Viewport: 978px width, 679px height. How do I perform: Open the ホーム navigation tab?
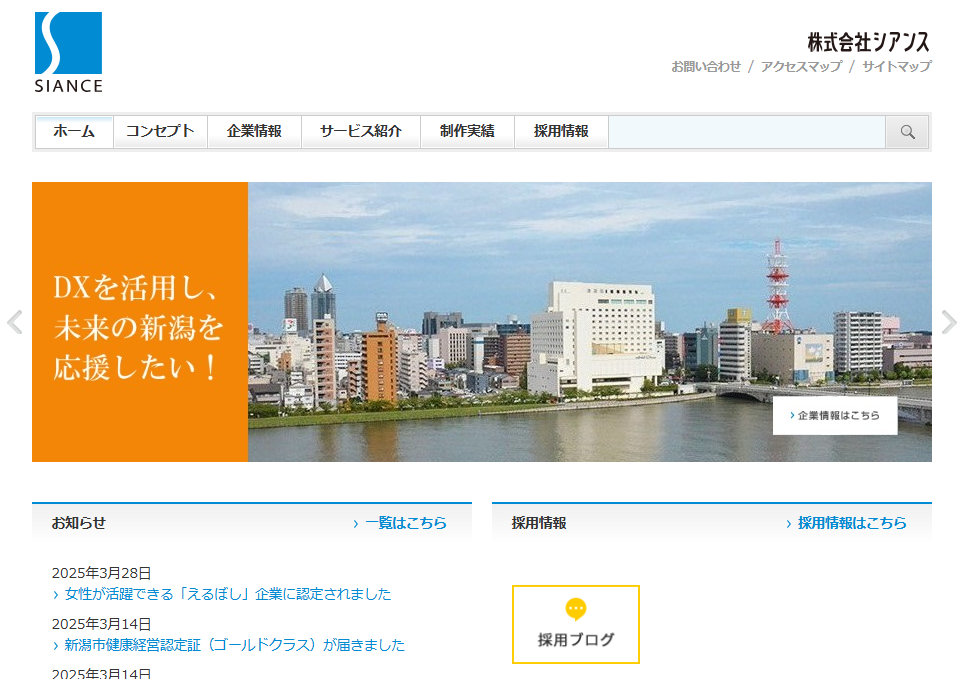click(x=74, y=132)
